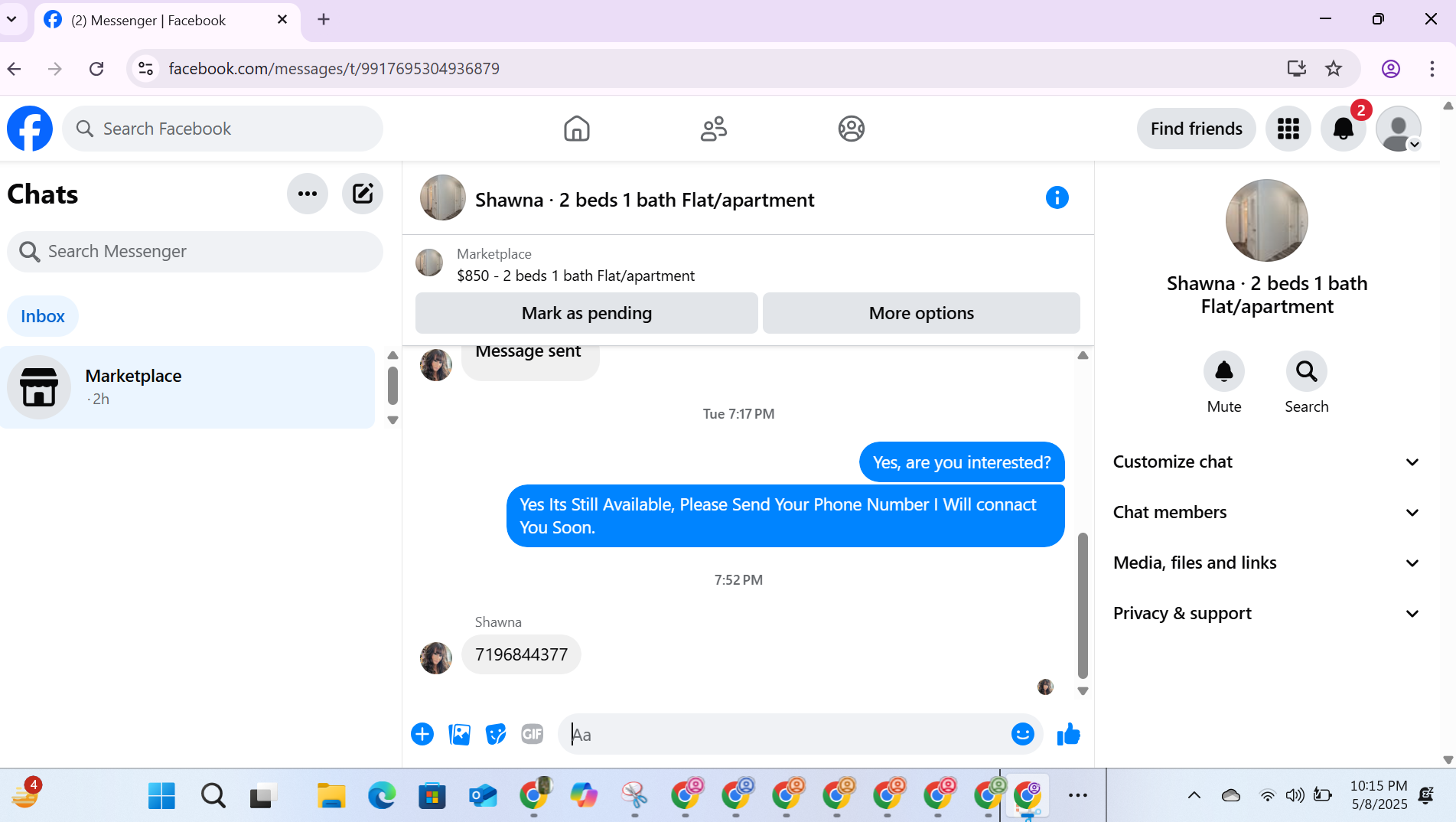The height and width of the screenshot is (822, 1456).
Task: Open the $850 Marketplace listing link
Action: coord(575,276)
